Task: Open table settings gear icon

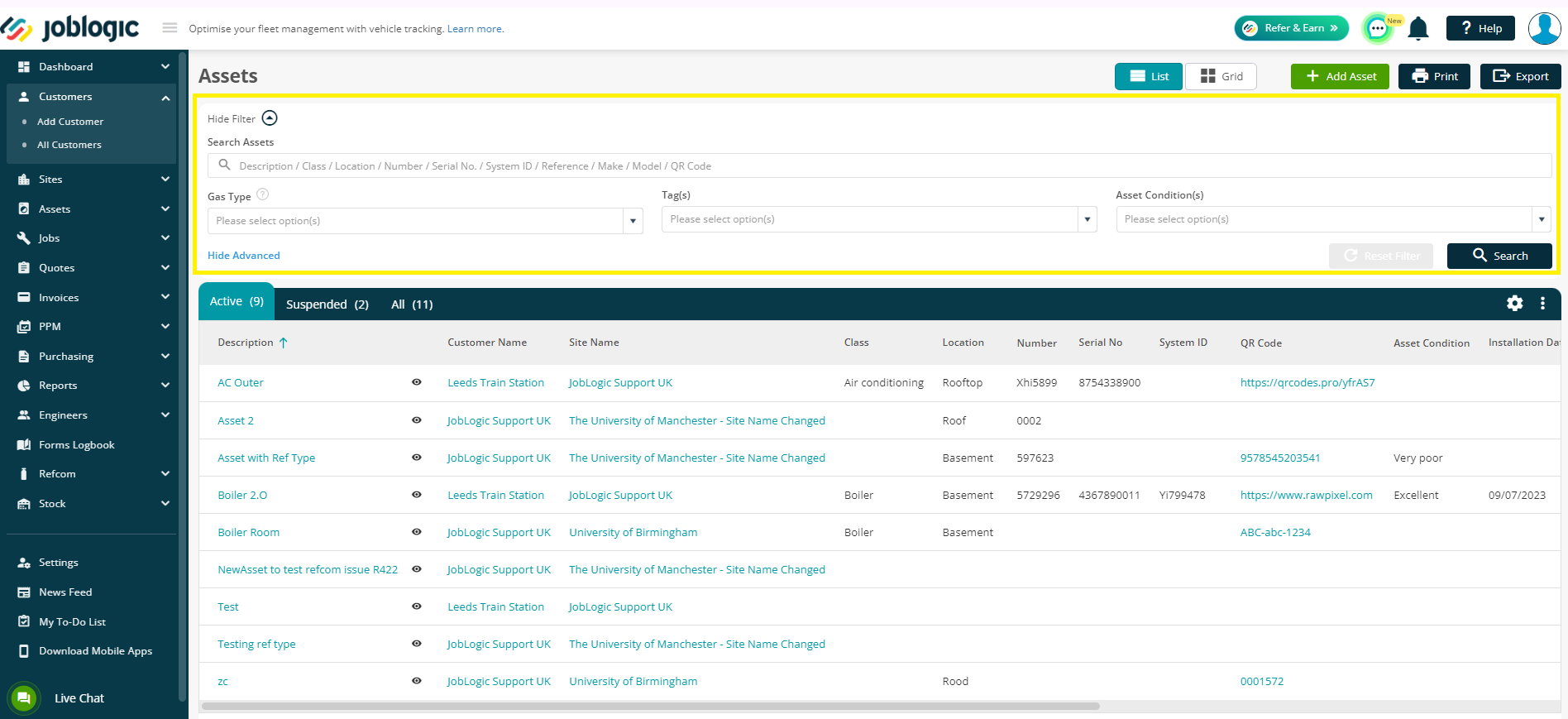Action: tap(1514, 304)
